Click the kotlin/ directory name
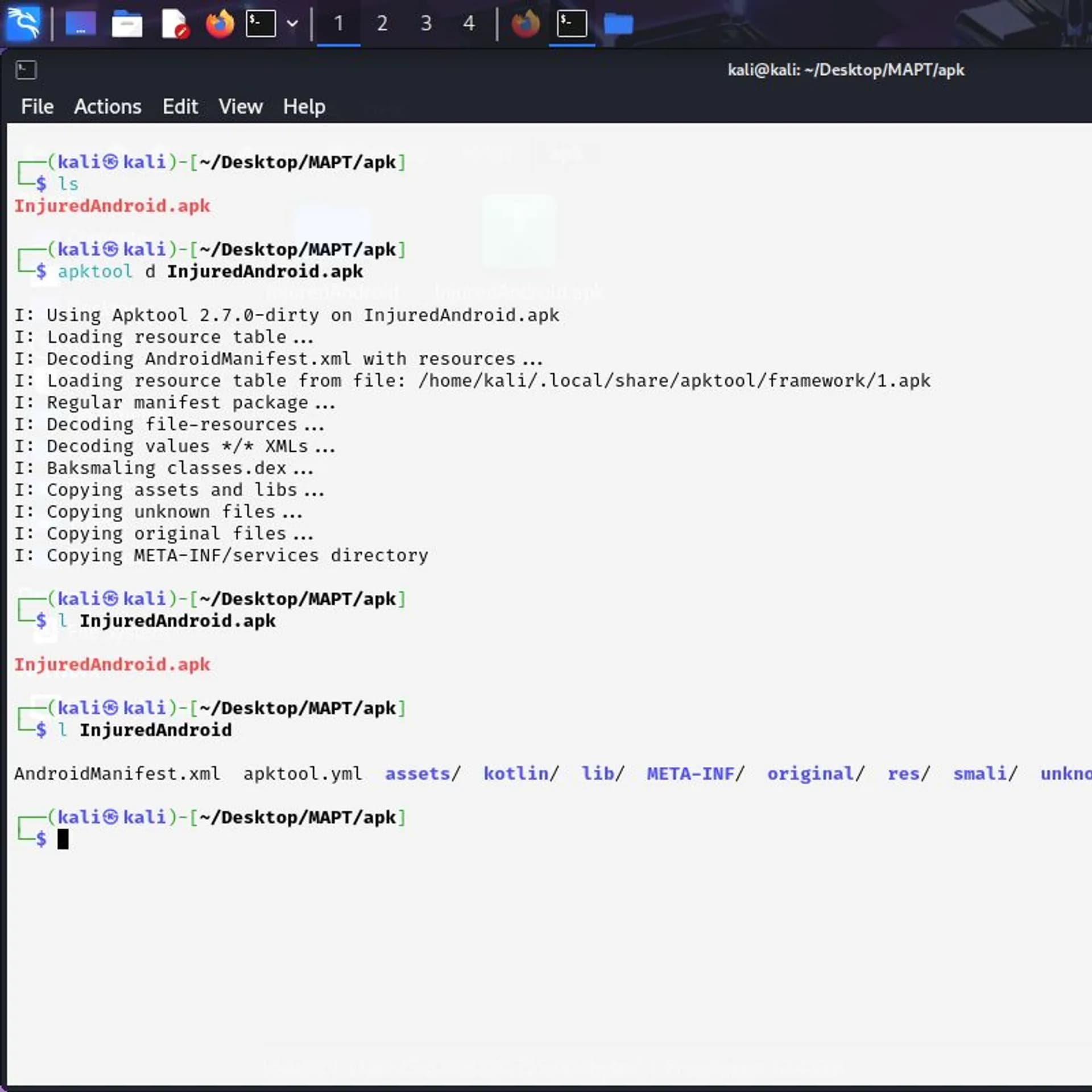This screenshot has height=1092, width=1092. [x=521, y=774]
